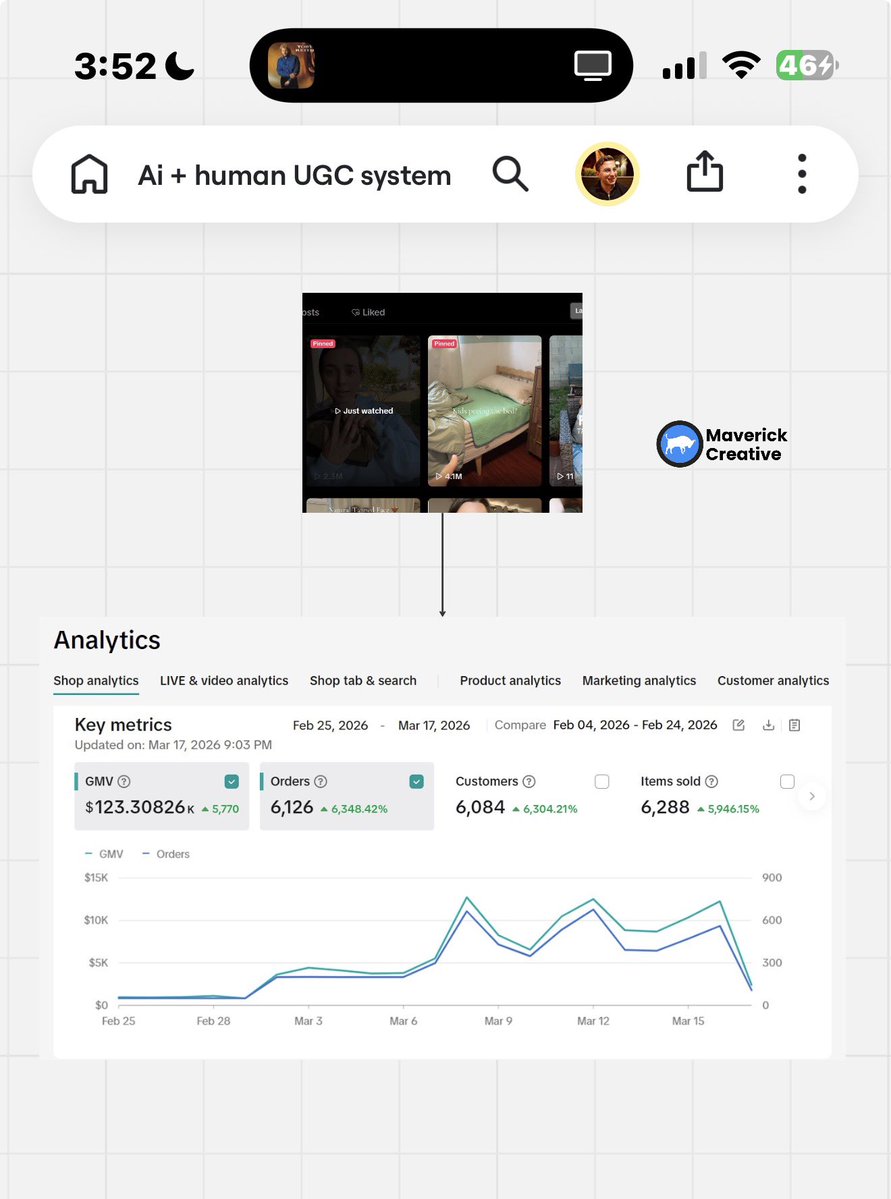Open the share icon at the top

coord(704,172)
